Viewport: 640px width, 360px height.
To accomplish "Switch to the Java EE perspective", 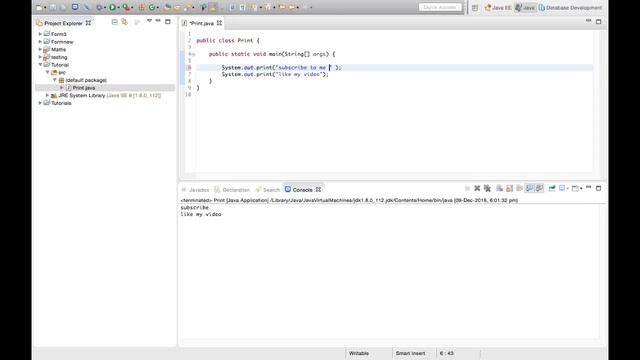I will click(498, 8).
